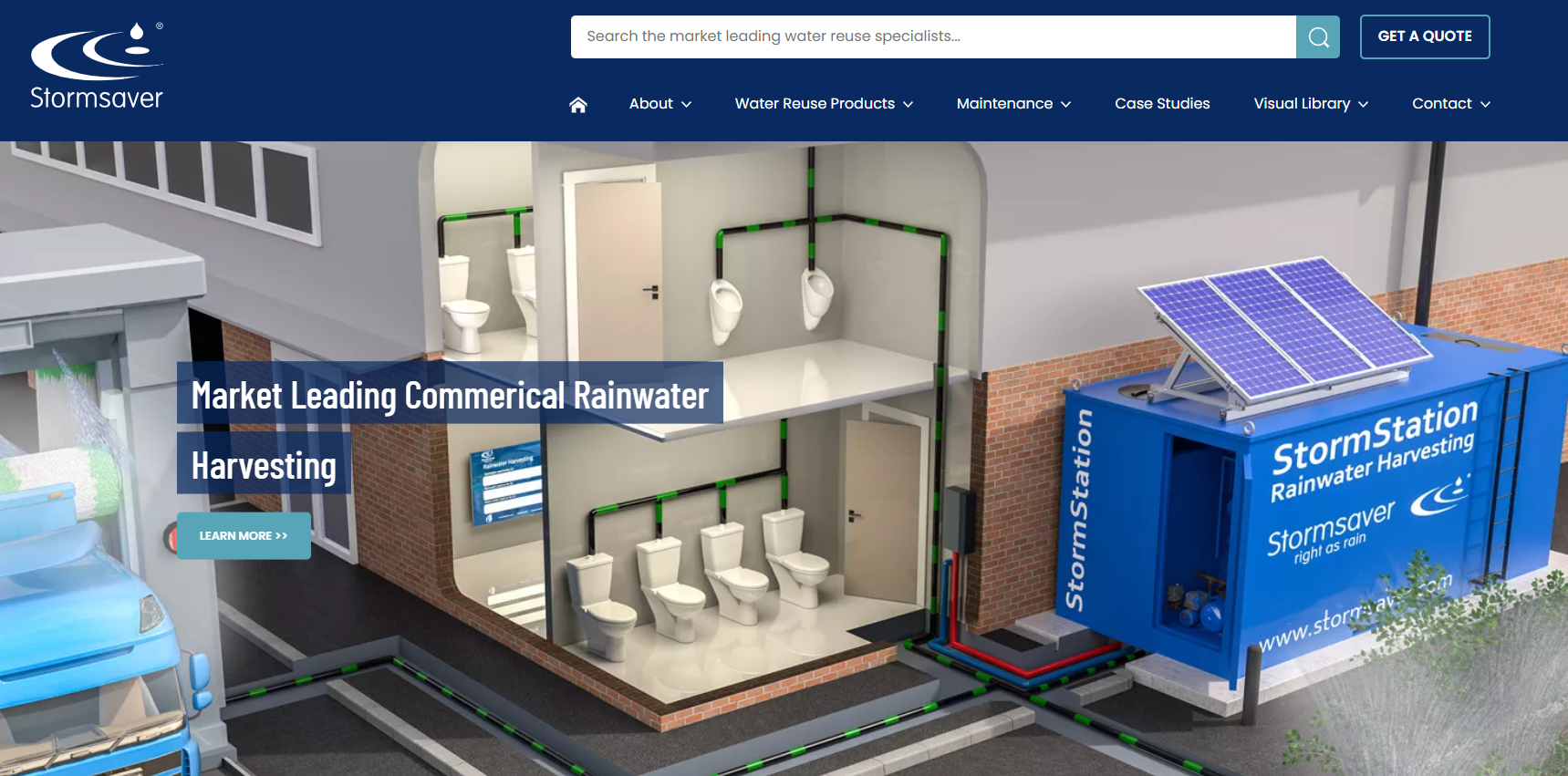This screenshot has height=776, width=1568.
Task: Open the Case Studies page
Action: coord(1162,104)
